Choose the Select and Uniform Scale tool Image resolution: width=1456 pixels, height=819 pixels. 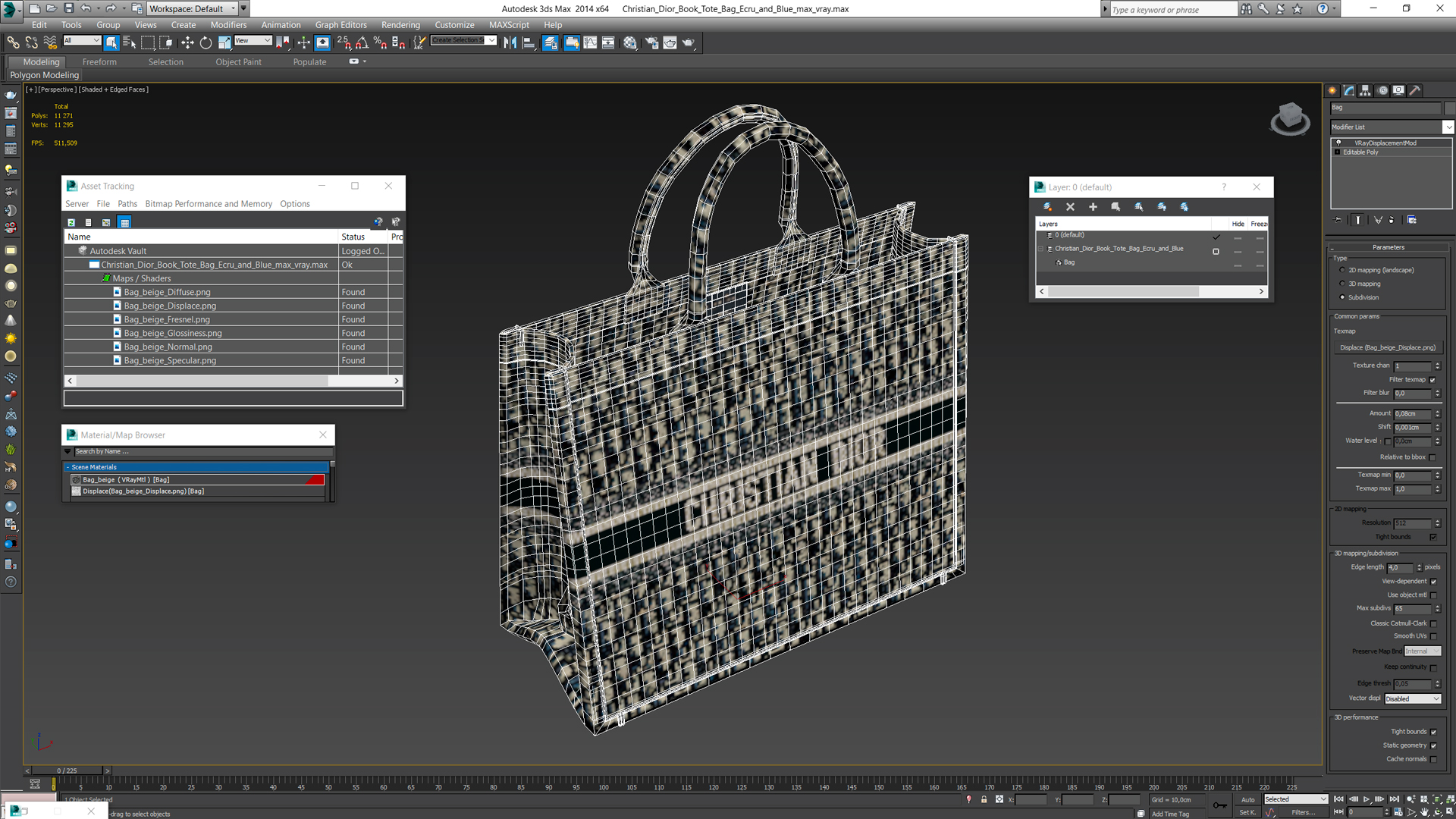224,42
